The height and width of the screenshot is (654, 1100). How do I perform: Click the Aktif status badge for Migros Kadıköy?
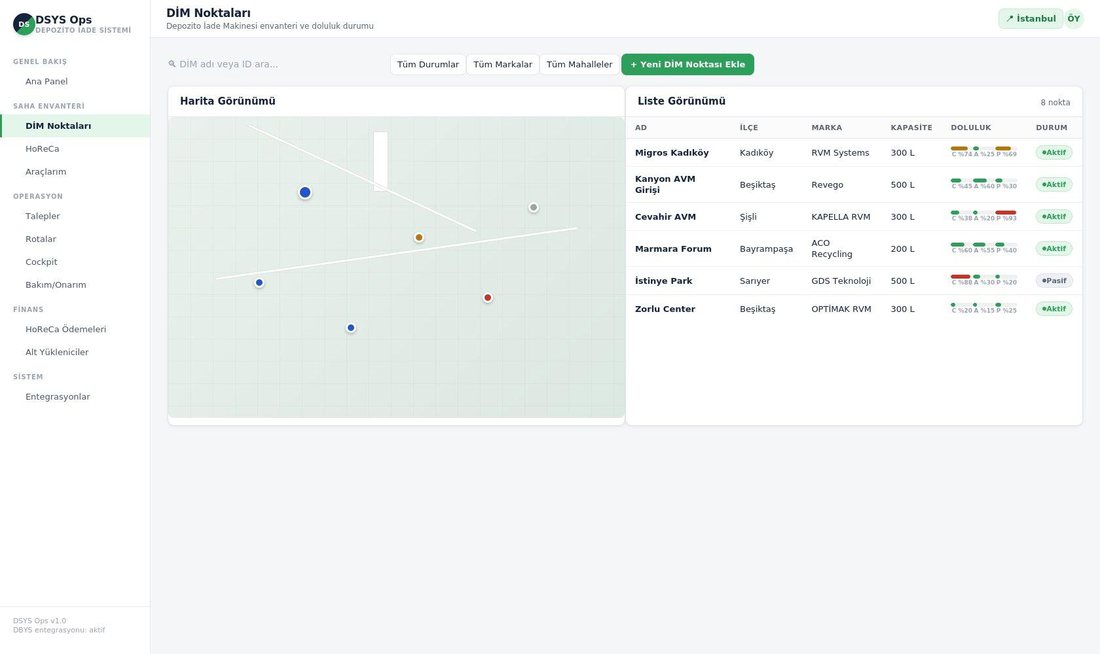pyautogui.click(x=1054, y=152)
